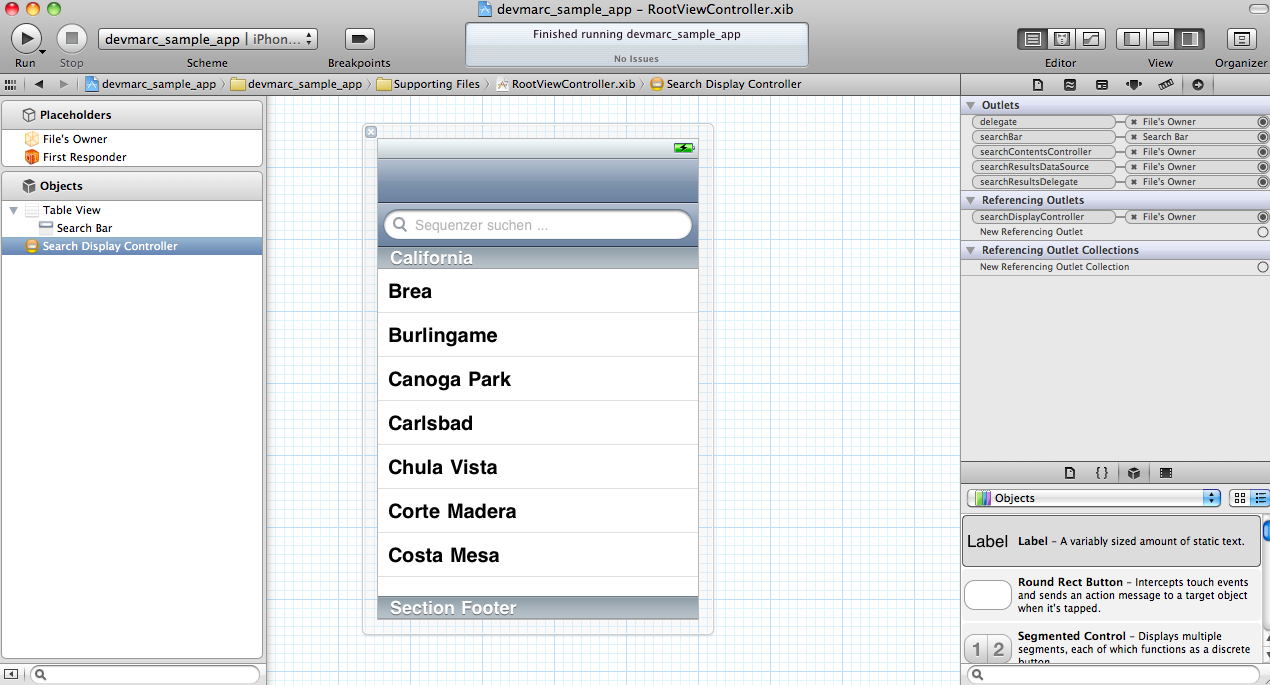Screen dimensions: 1270x685
Task: Open the Connections inspector
Action: [1199, 84]
